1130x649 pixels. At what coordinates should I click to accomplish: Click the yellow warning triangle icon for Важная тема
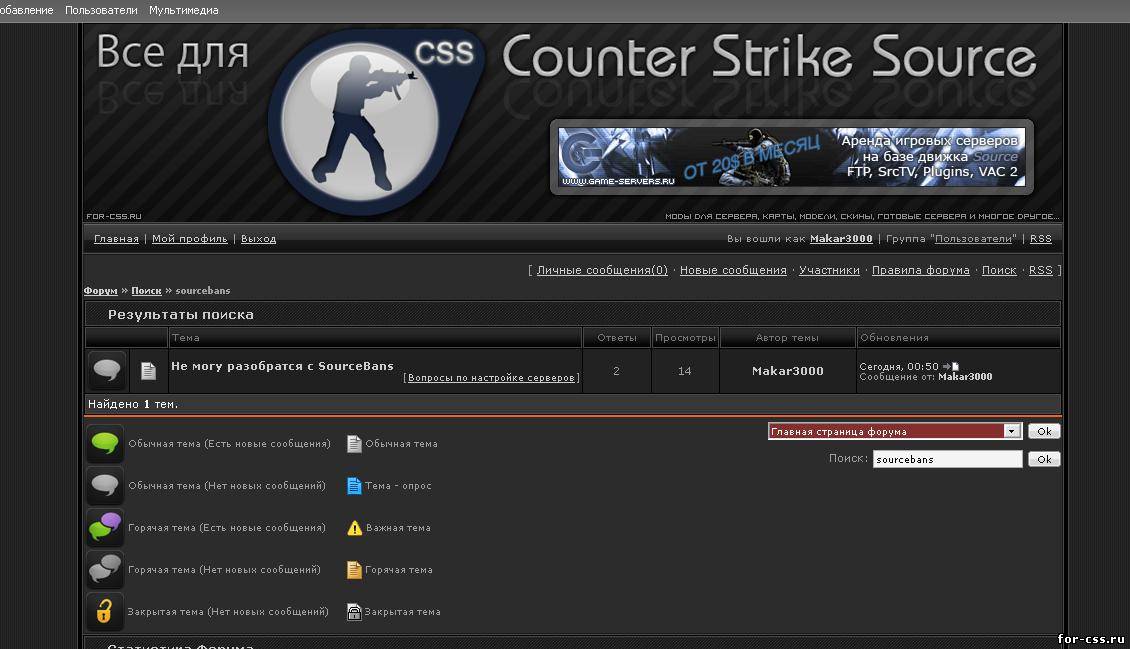[x=355, y=528]
